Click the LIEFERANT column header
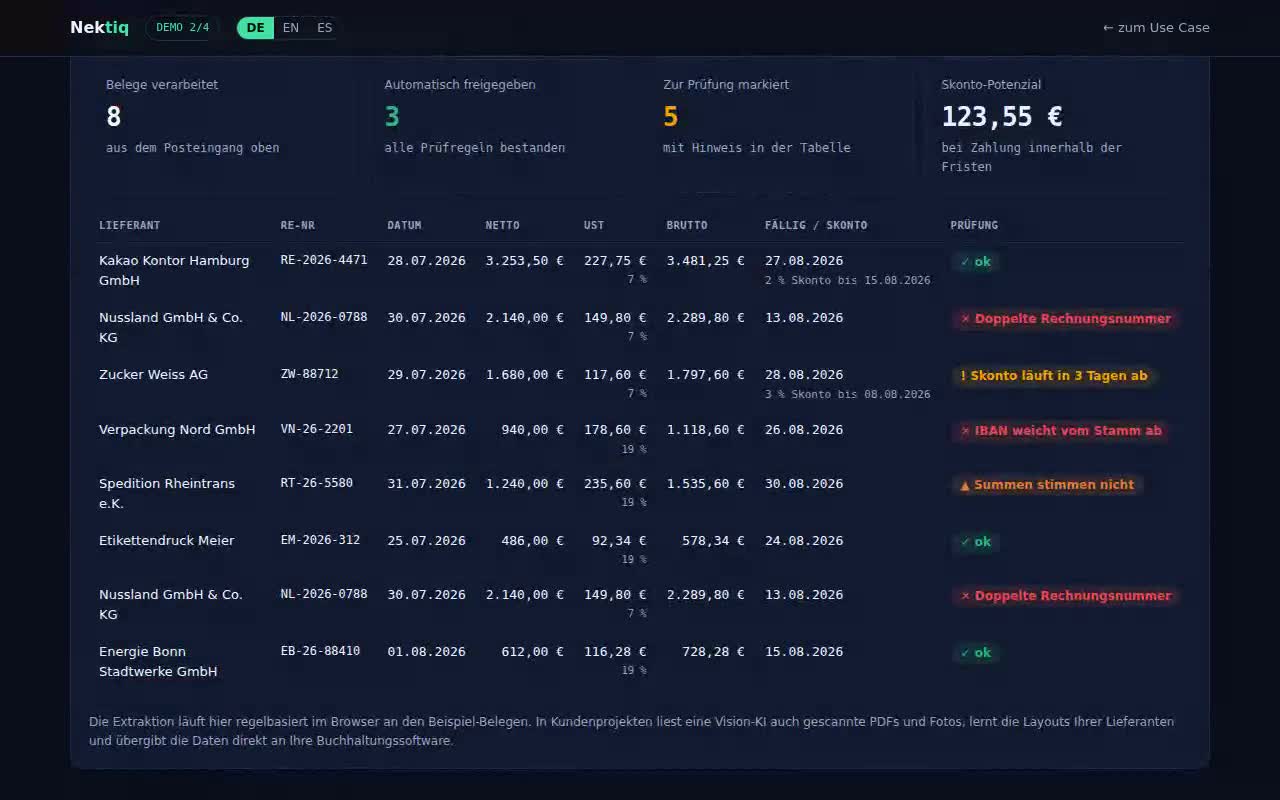 point(129,225)
